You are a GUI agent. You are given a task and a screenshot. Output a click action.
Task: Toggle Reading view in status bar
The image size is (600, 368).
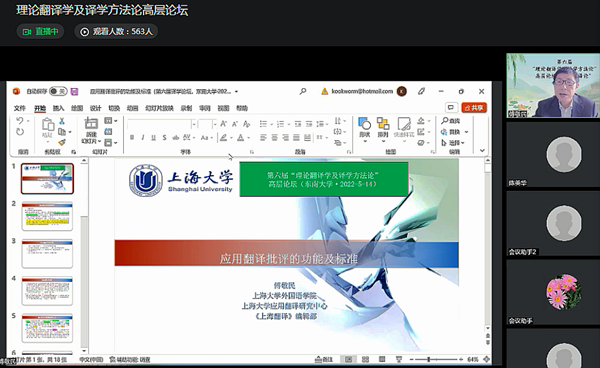pos(382,359)
